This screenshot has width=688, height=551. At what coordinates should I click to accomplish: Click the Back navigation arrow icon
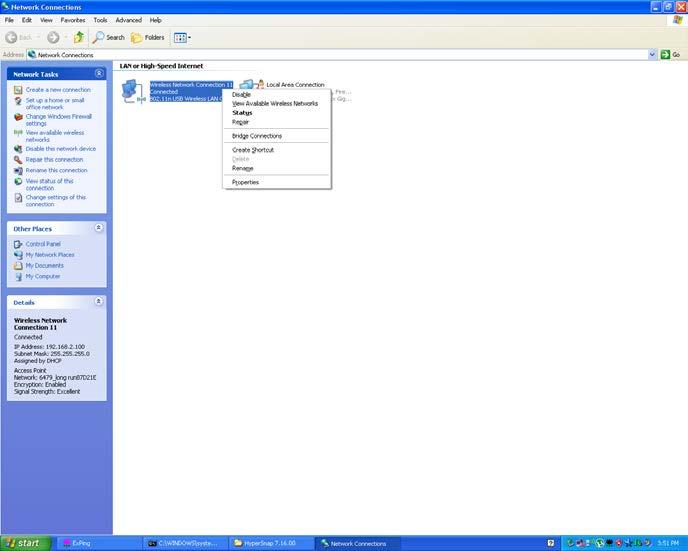point(11,38)
